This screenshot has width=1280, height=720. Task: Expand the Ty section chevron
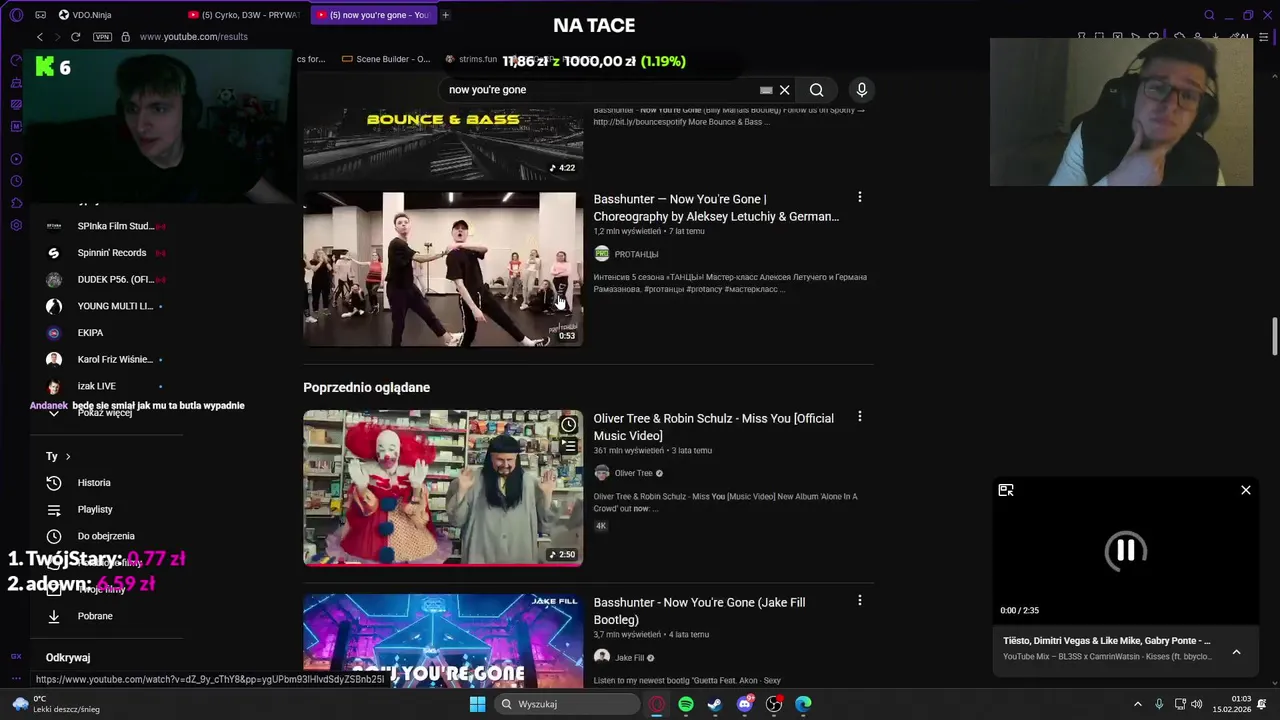tap(68, 457)
